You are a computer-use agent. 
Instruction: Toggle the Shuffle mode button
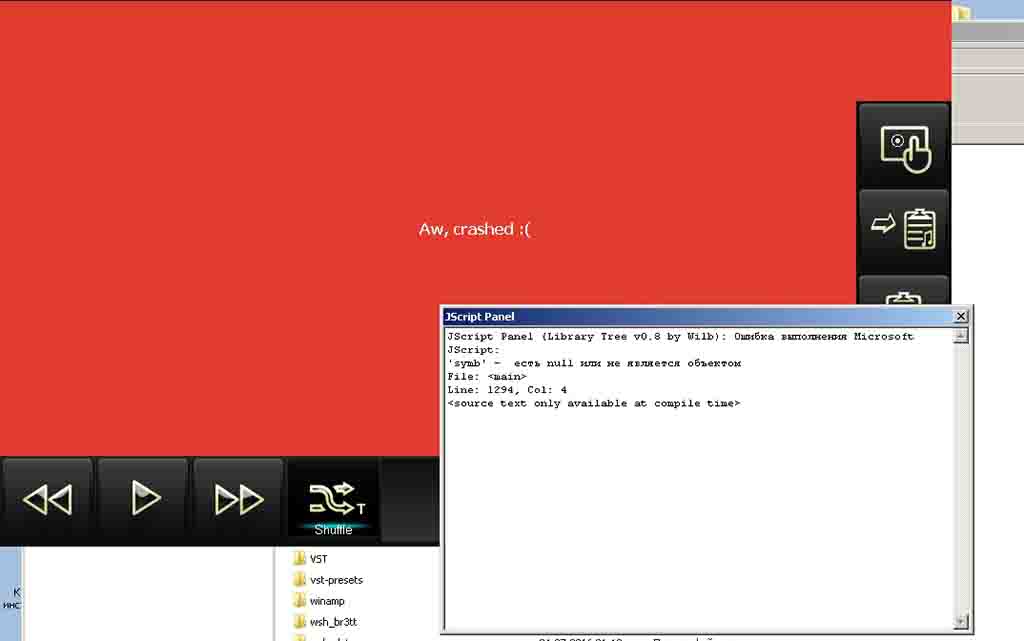[333, 501]
